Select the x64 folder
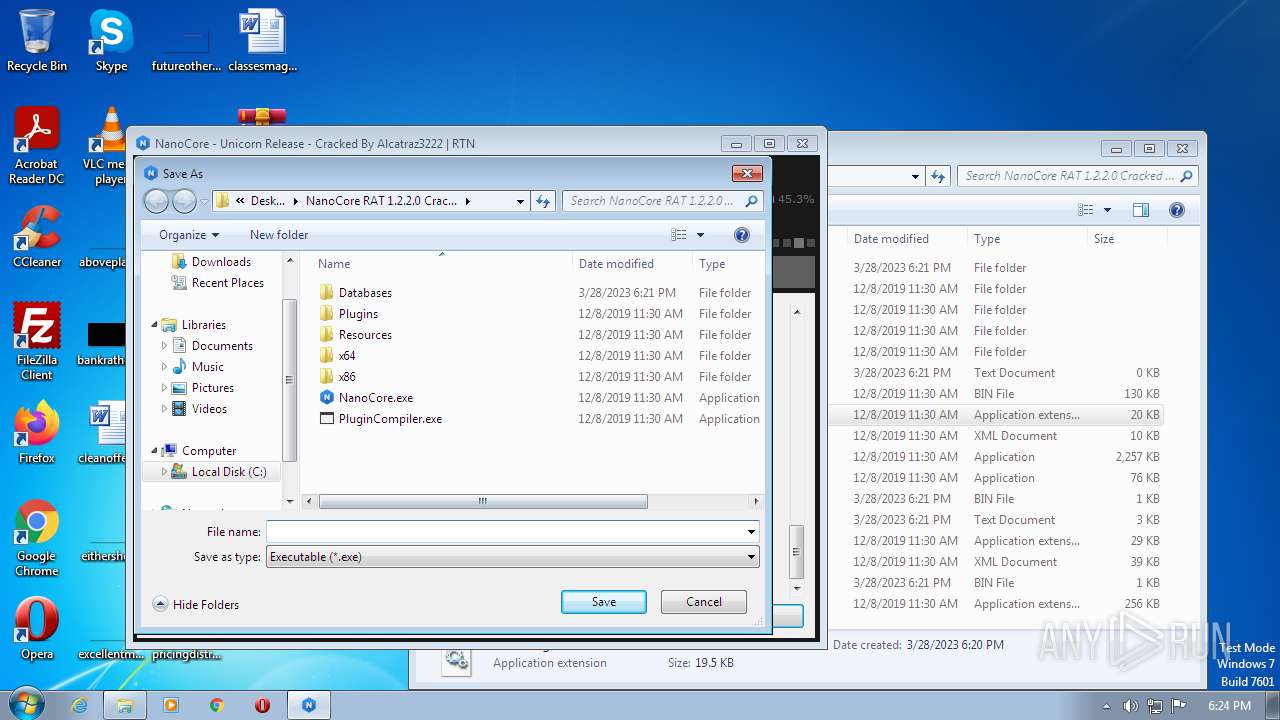 coord(346,356)
